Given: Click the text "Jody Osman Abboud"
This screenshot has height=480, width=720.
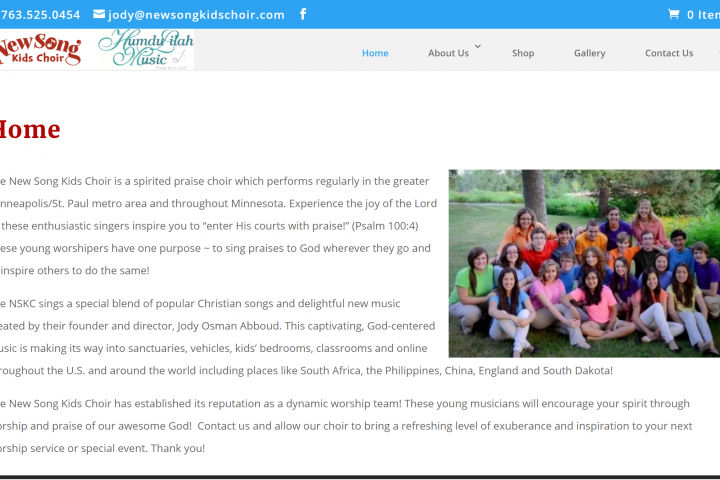Looking at the screenshot, I should 228,326.
